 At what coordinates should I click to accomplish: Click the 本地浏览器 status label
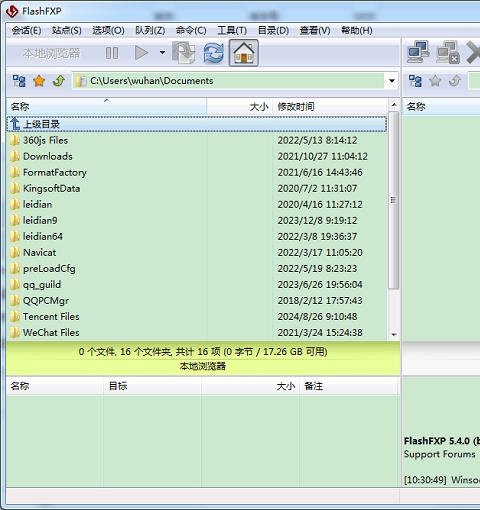203,366
